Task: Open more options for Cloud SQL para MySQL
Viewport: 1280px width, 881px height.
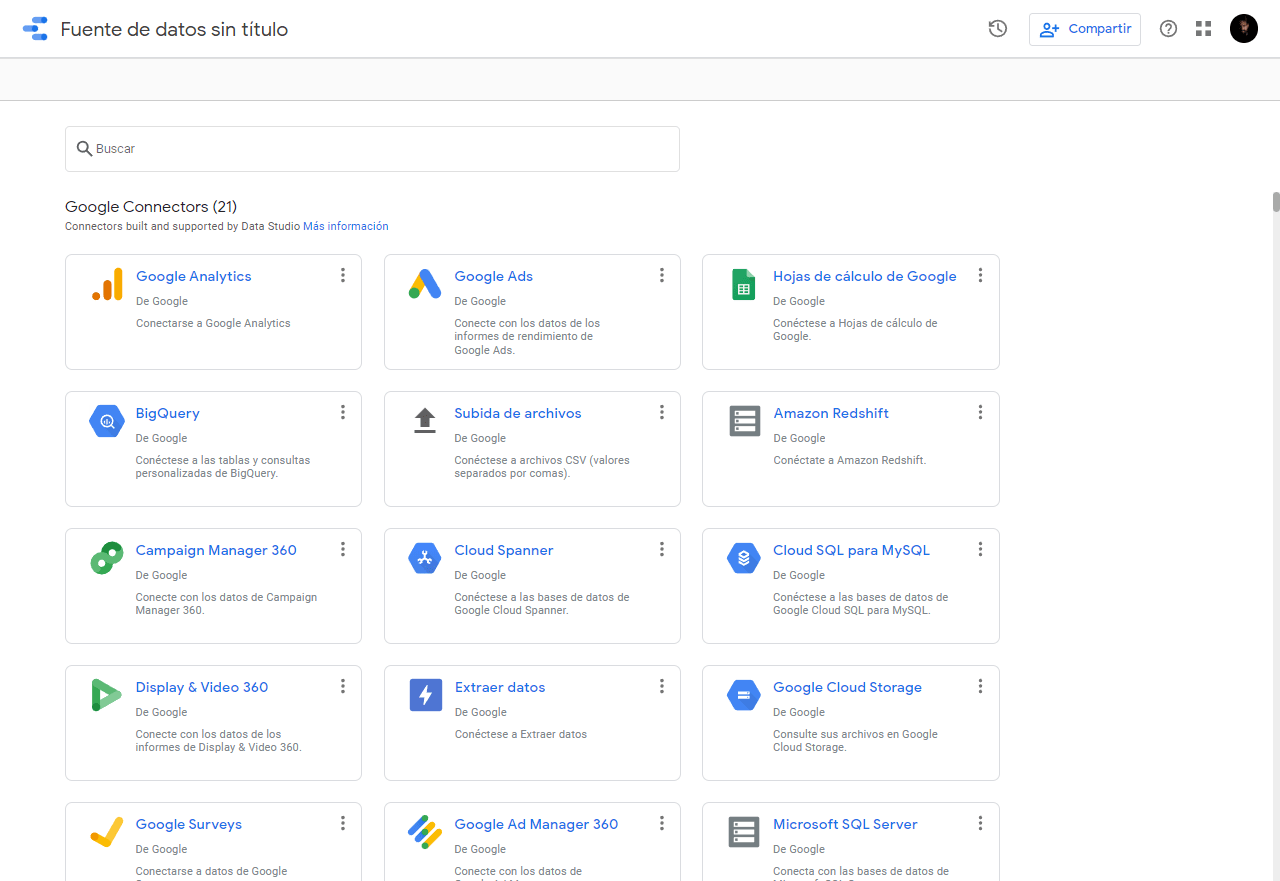Action: tap(981, 549)
